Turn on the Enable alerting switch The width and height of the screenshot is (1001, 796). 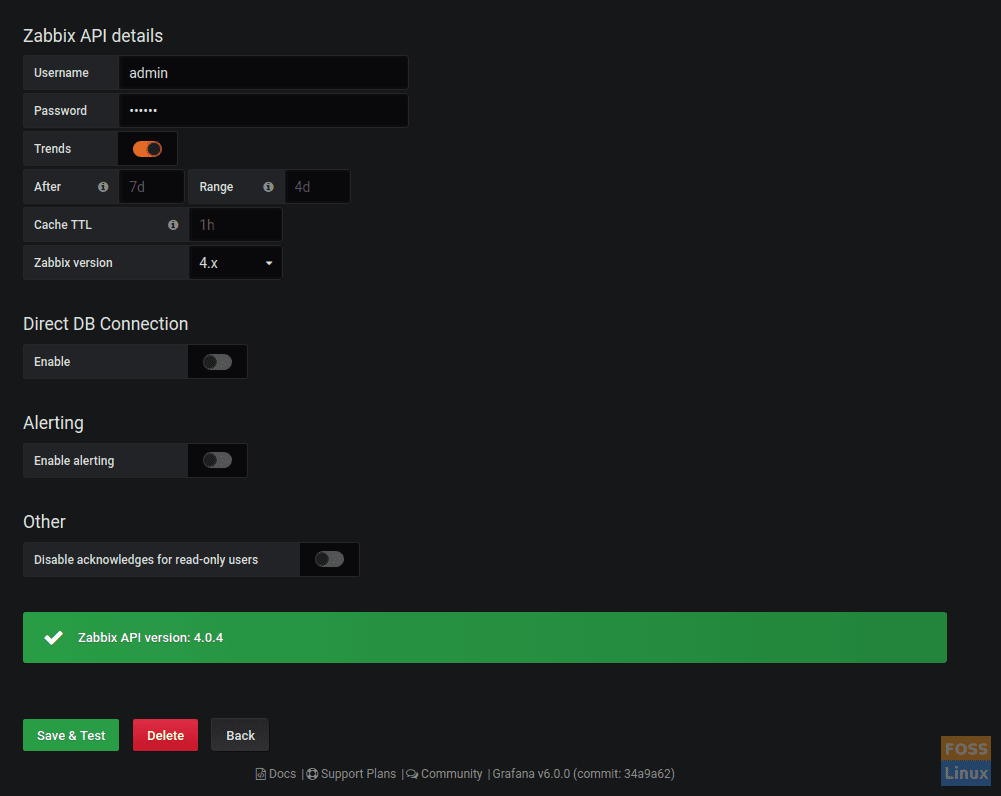coord(217,460)
